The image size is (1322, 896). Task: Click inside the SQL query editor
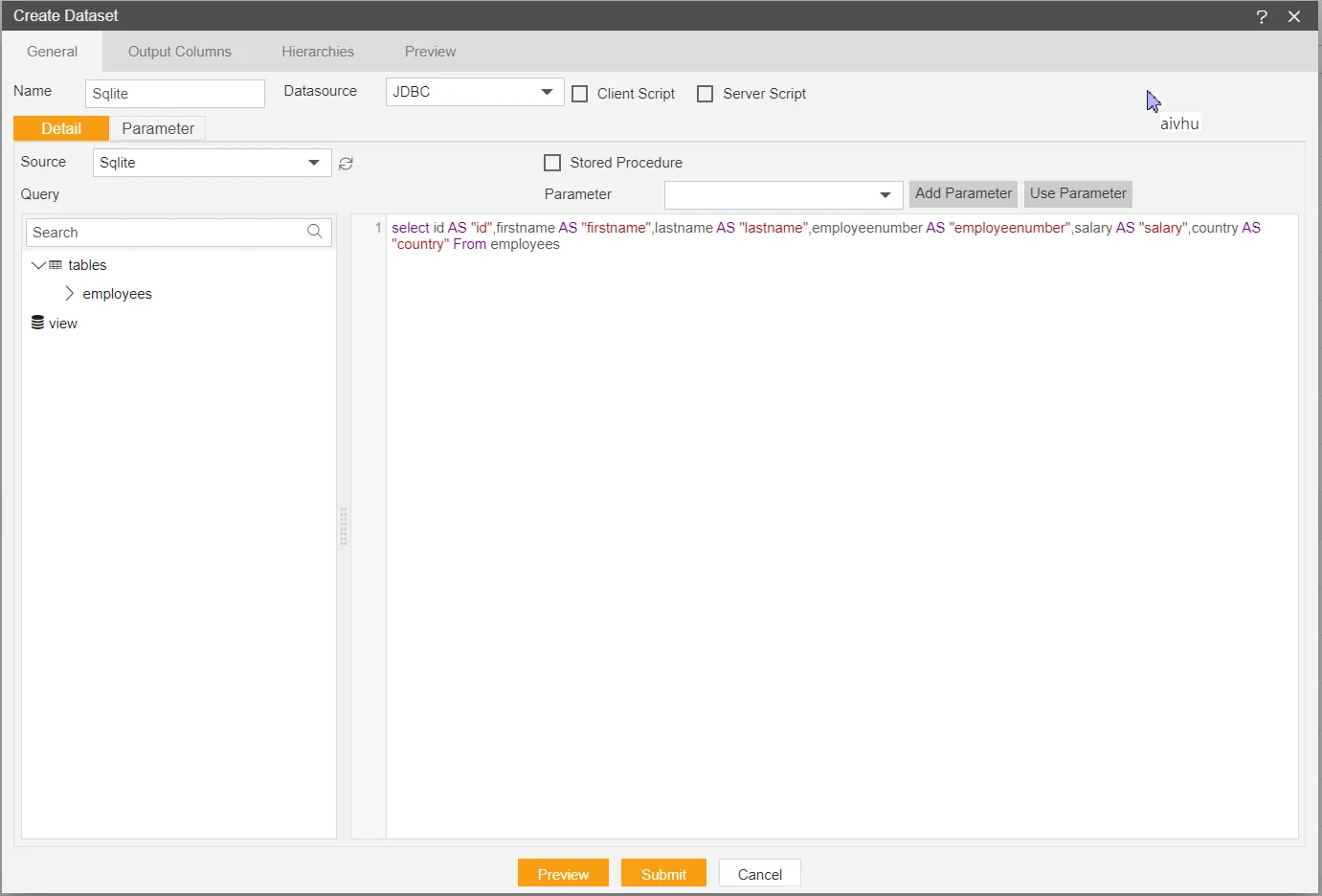coord(842,526)
